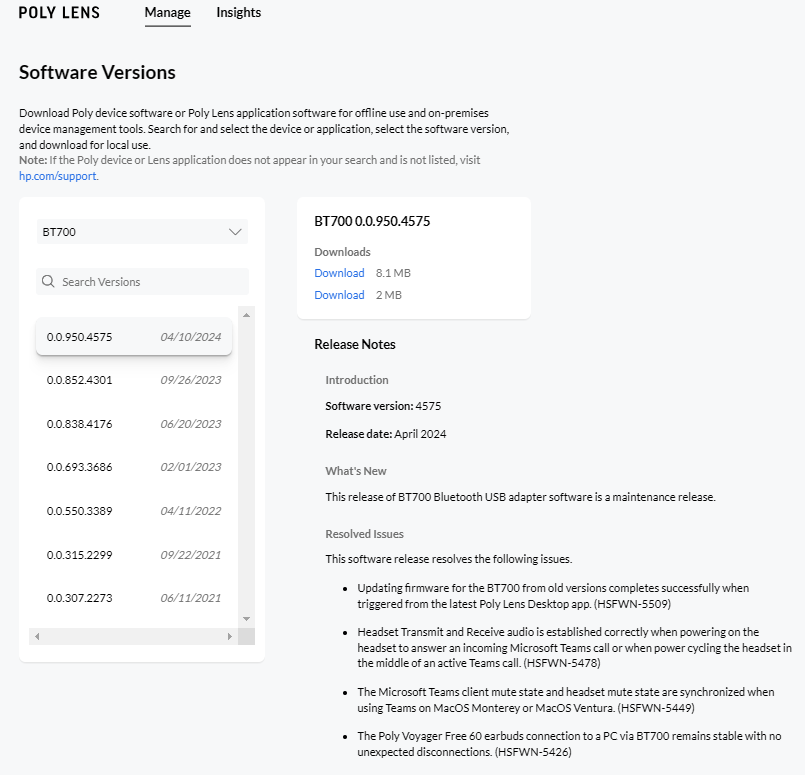Click the BT700 0.0.950.4575 heading
Screen dimensions: 805x775
click(372, 221)
